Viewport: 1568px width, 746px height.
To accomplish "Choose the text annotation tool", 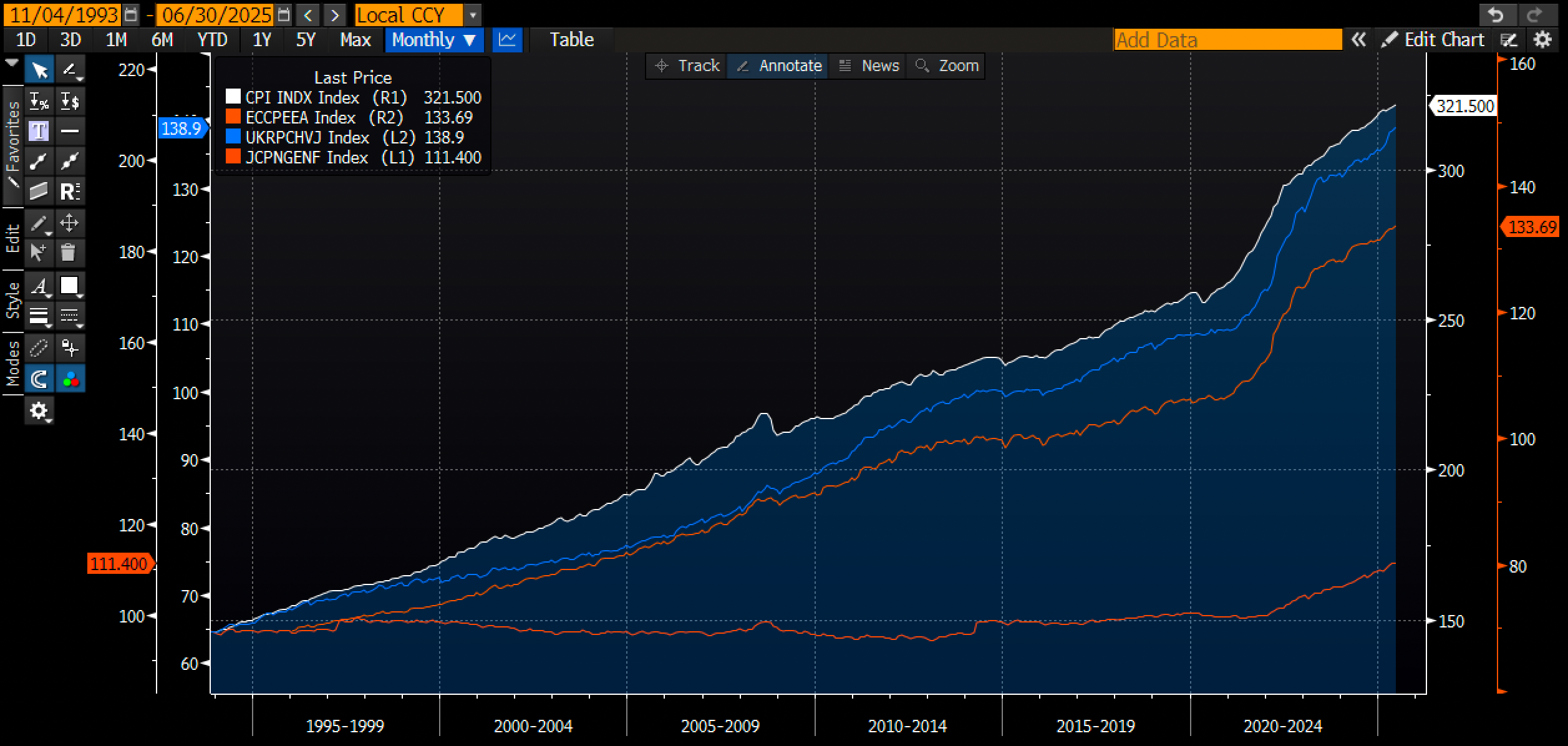I will click(x=39, y=131).
